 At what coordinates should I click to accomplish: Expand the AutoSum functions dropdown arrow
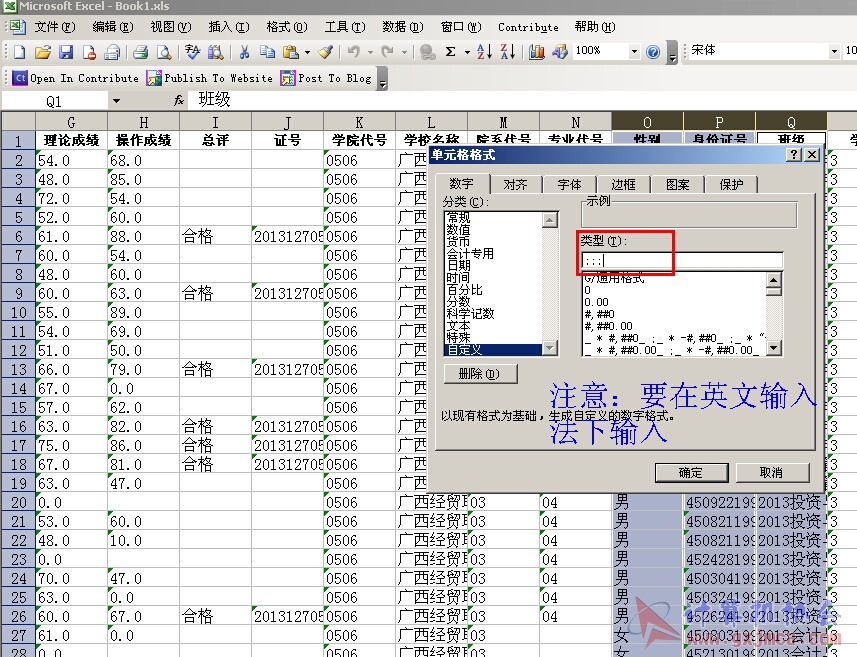point(467,52)
